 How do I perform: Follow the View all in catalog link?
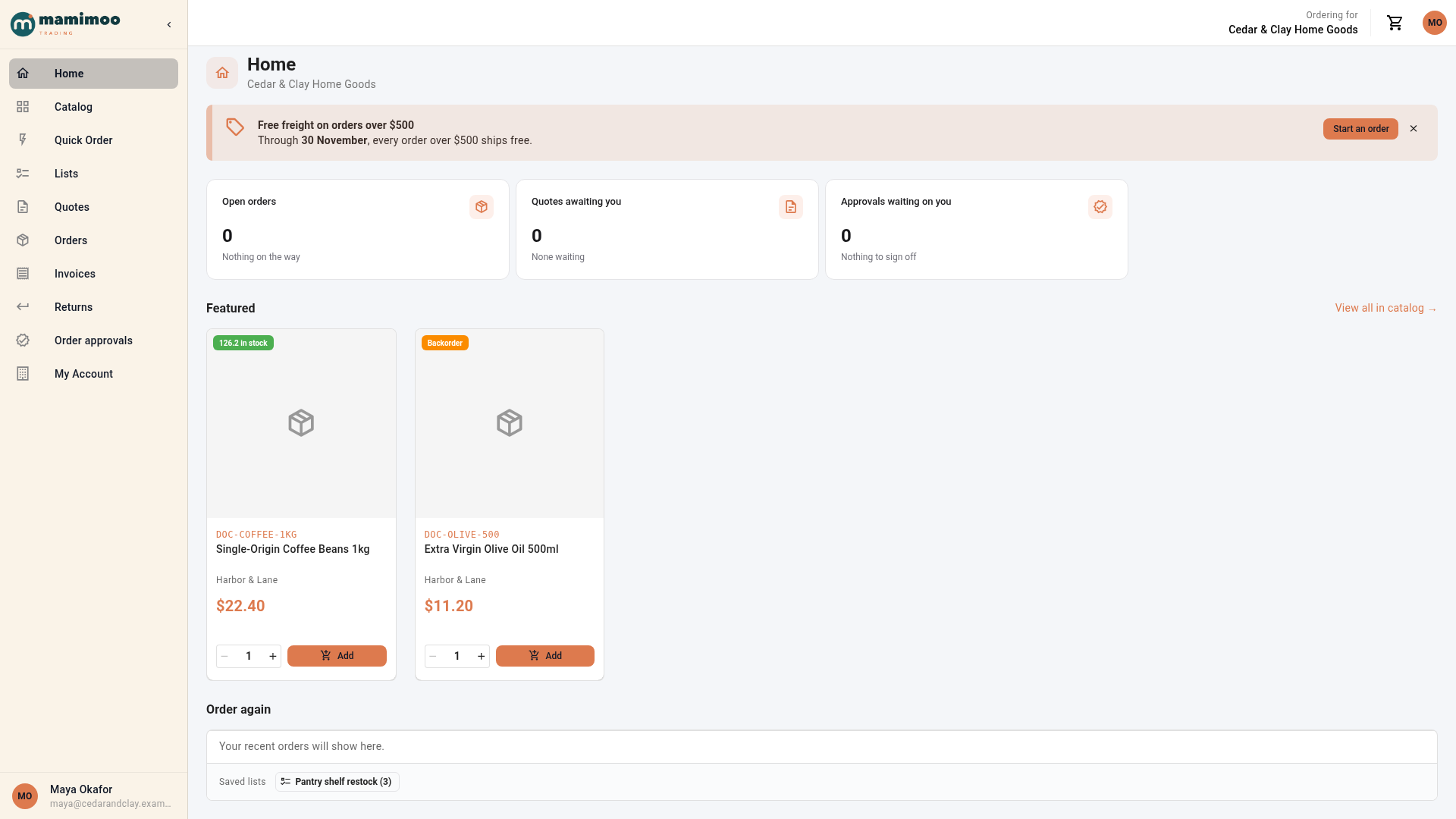click(x=1385, y=308)
